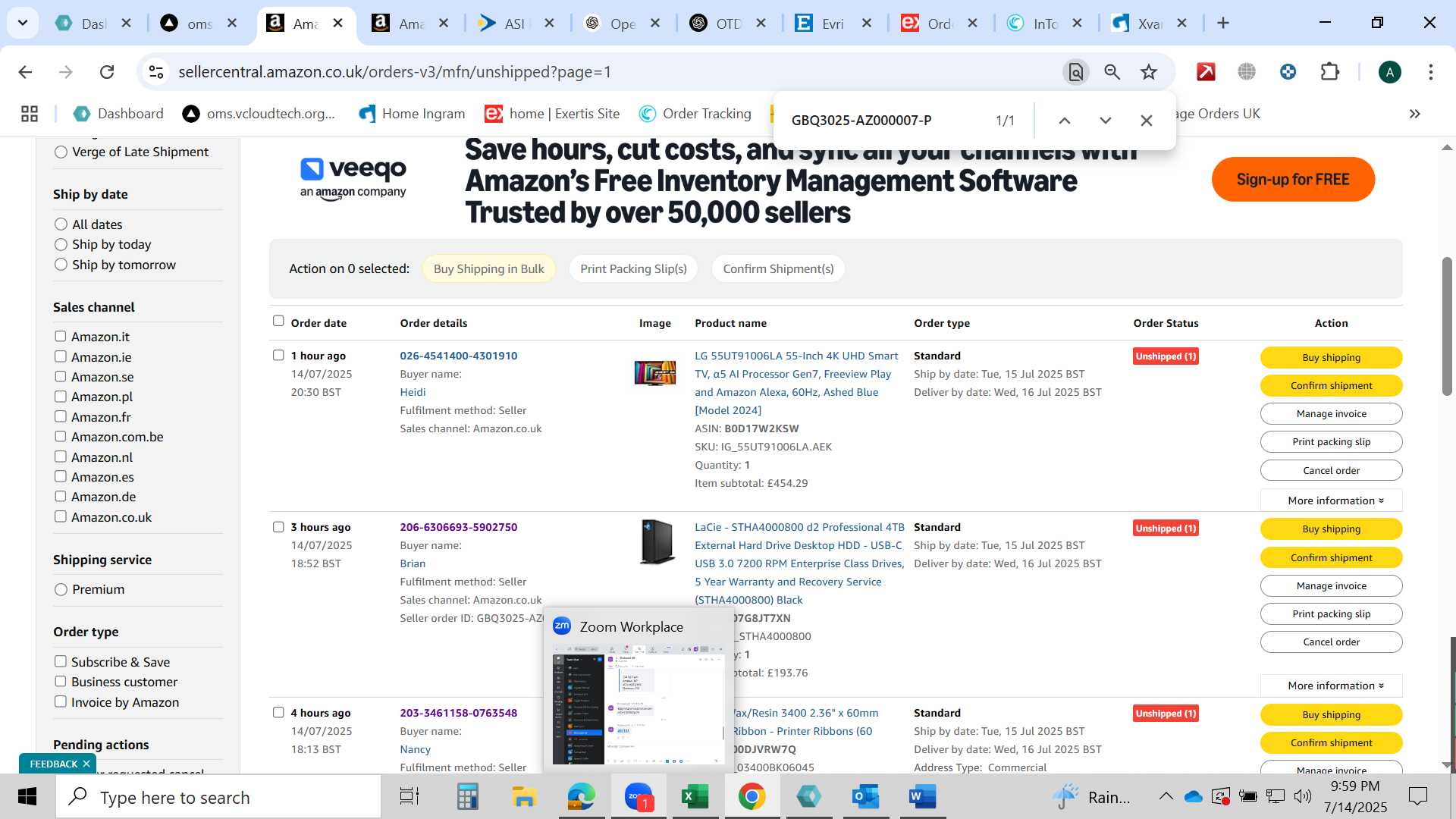This screenshot has height=819, width=1456.
Task: Open the Extensions puzzle icon
Action: click(1330, 72)
